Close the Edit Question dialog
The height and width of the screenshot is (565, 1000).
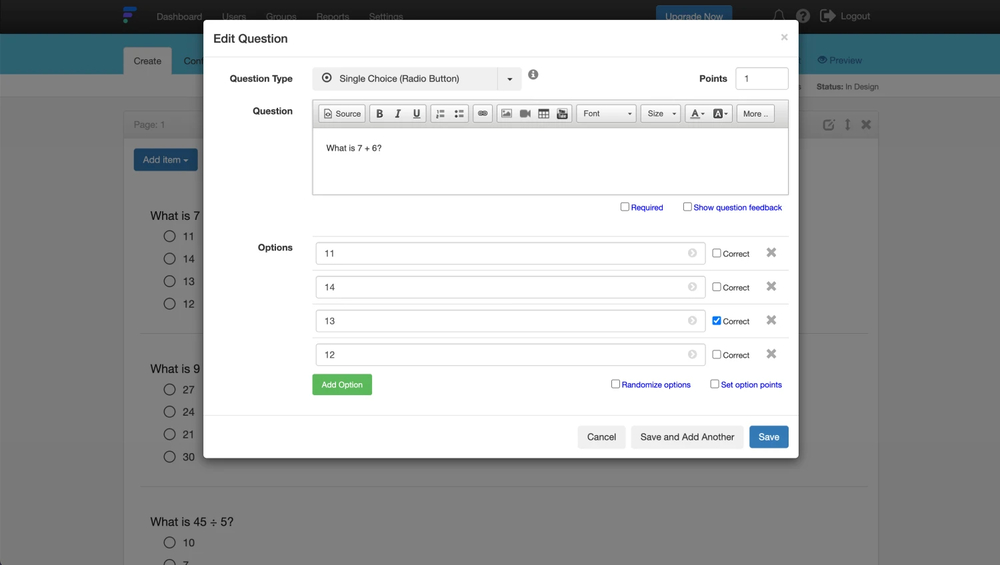coord(784,38)
